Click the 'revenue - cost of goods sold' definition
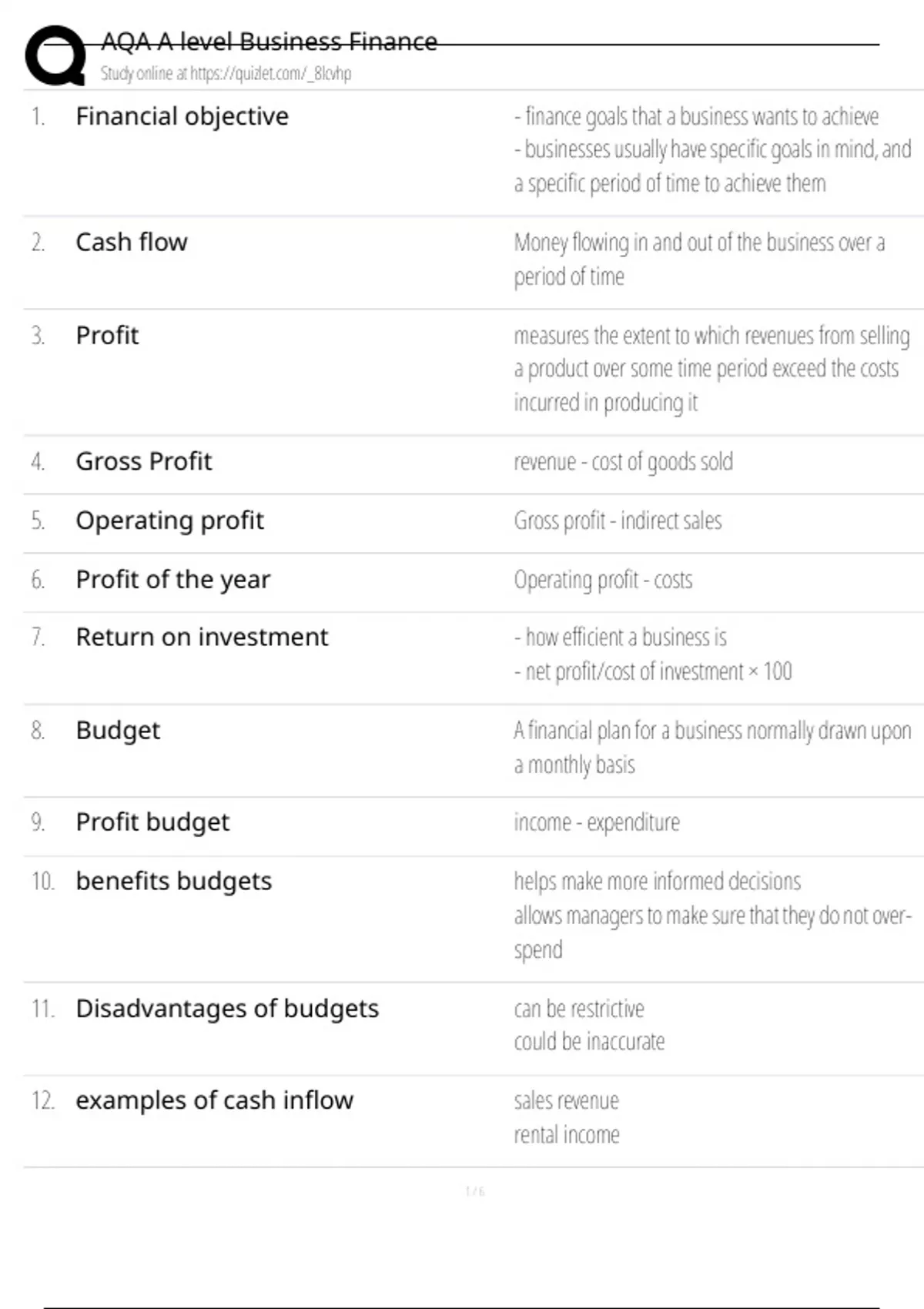924x1309 pixels. 623,462
